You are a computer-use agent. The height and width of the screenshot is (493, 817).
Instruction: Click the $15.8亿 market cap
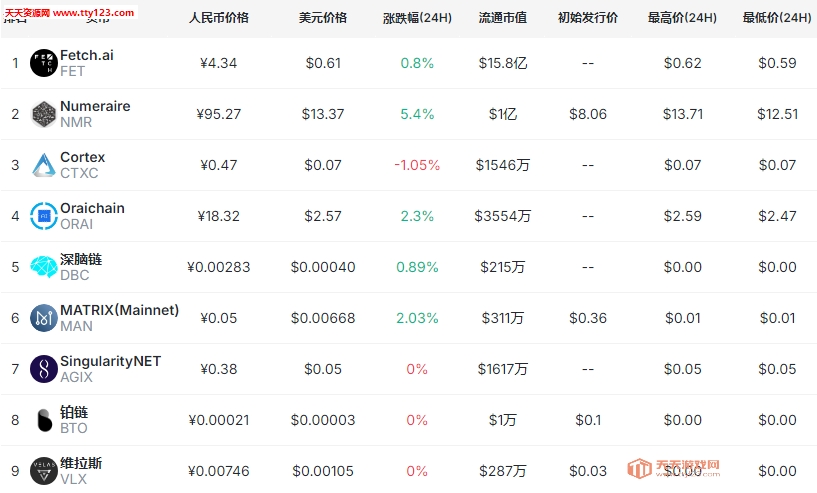503,63
